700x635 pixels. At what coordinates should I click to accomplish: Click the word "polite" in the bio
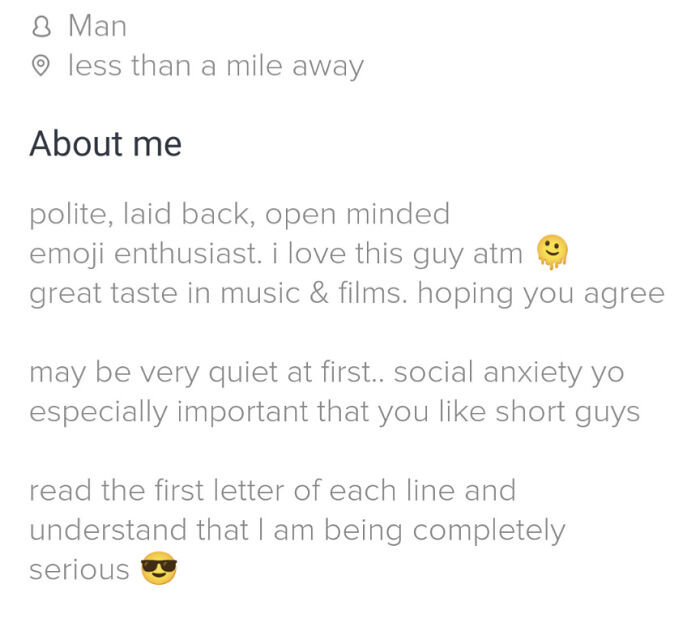click(69, 214)
